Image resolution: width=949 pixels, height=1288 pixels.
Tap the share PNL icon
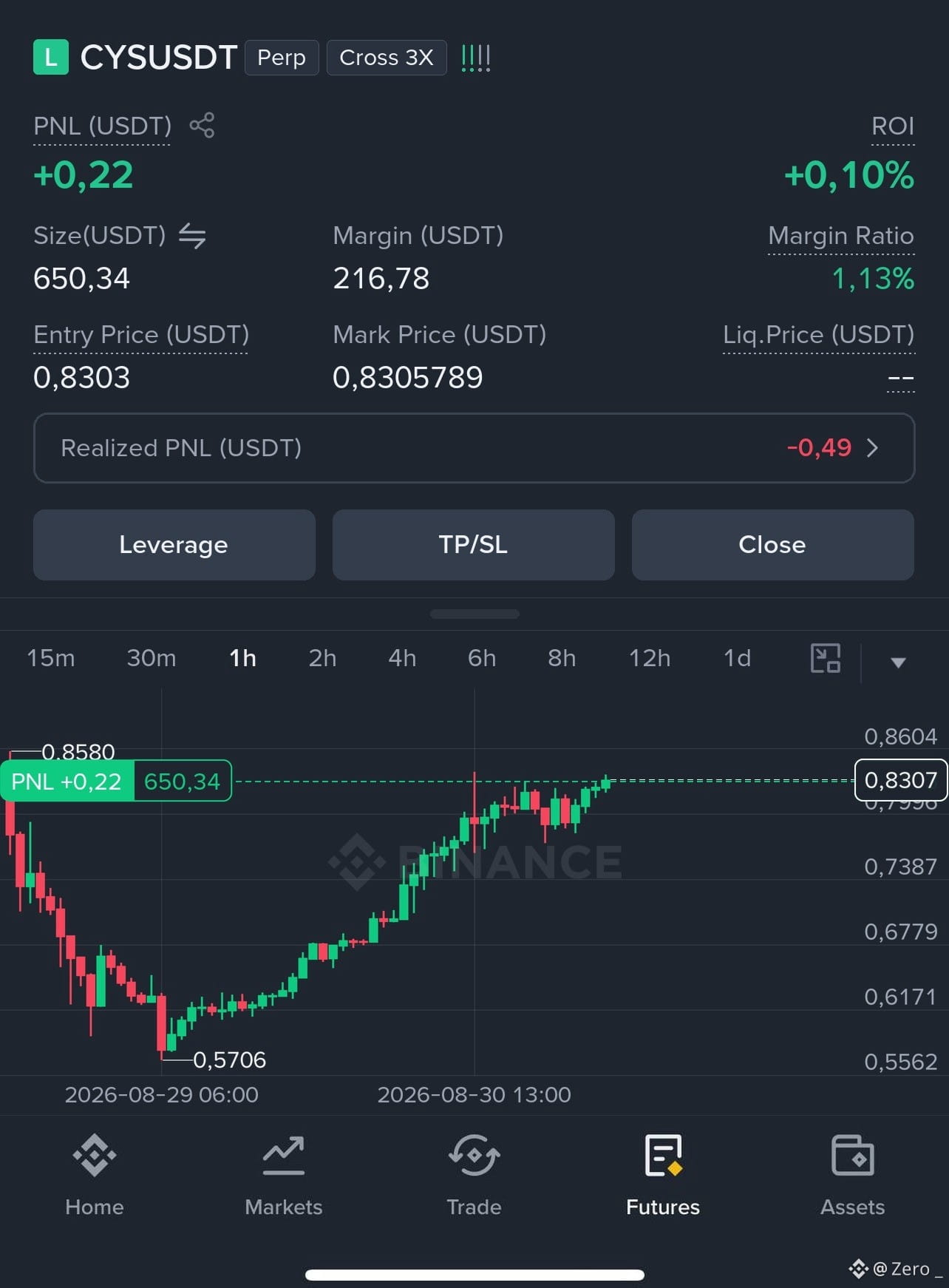coord(202,125)
